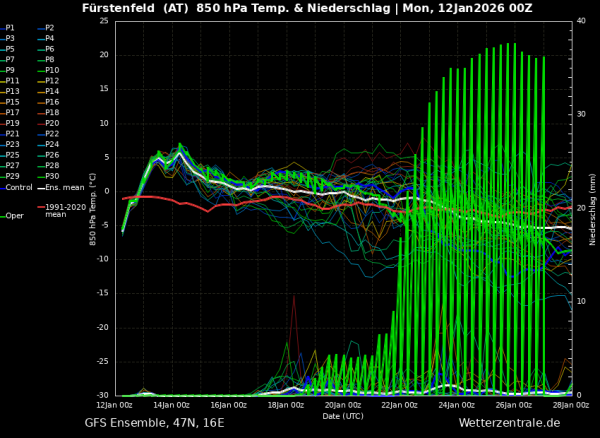This screenshot has width=600, height=438.
Task: Click the P20 legend label
Action: 52,123
